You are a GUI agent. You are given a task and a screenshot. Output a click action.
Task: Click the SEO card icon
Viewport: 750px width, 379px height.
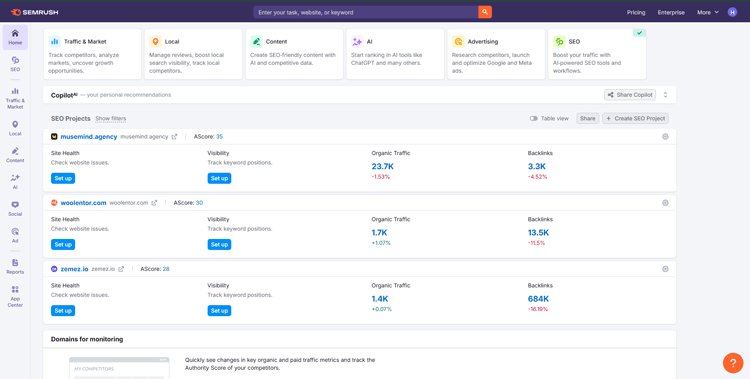click(559, 42)
